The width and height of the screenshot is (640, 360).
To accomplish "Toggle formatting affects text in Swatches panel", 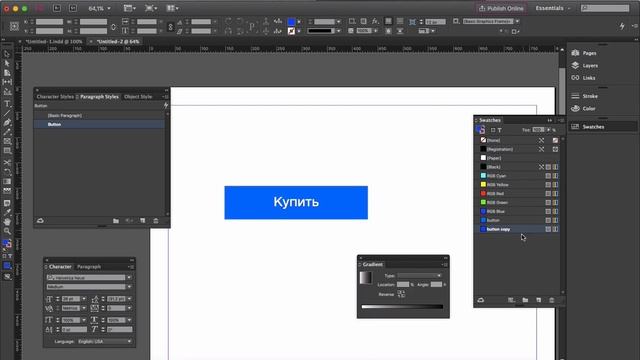I will [x=500, y=130].
